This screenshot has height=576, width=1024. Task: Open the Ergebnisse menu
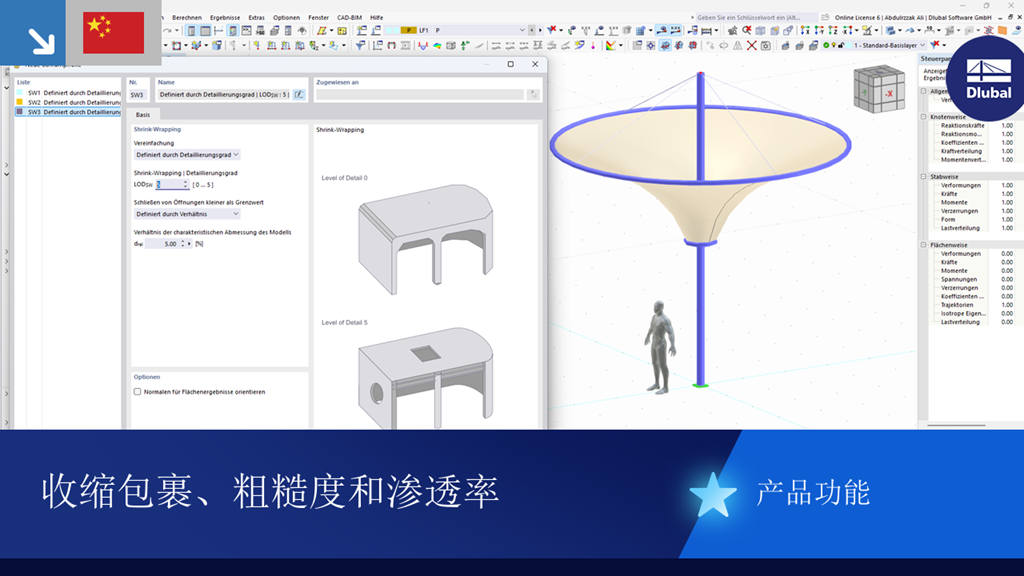225,18
